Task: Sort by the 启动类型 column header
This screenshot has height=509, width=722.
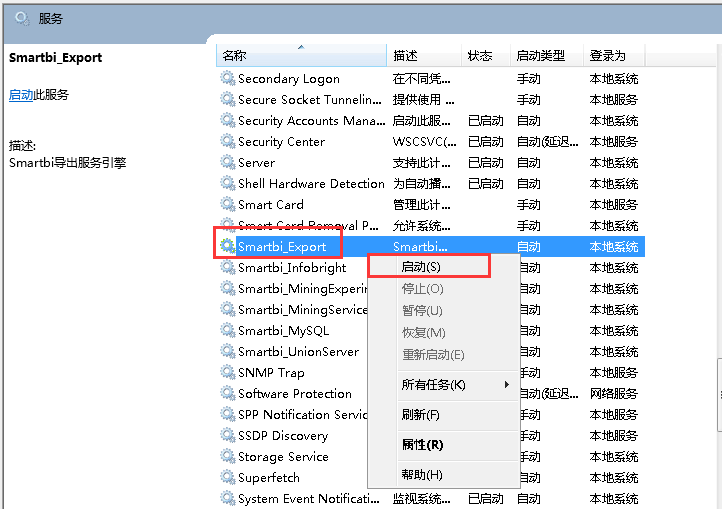Action: [547, 56]
